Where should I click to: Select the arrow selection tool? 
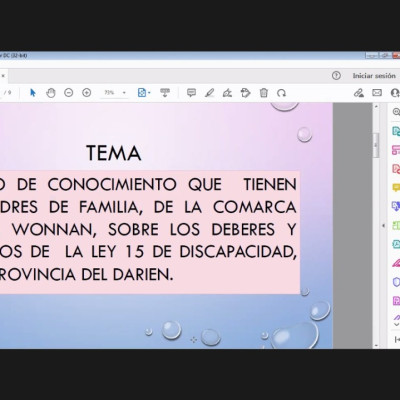tap(33, 93)
